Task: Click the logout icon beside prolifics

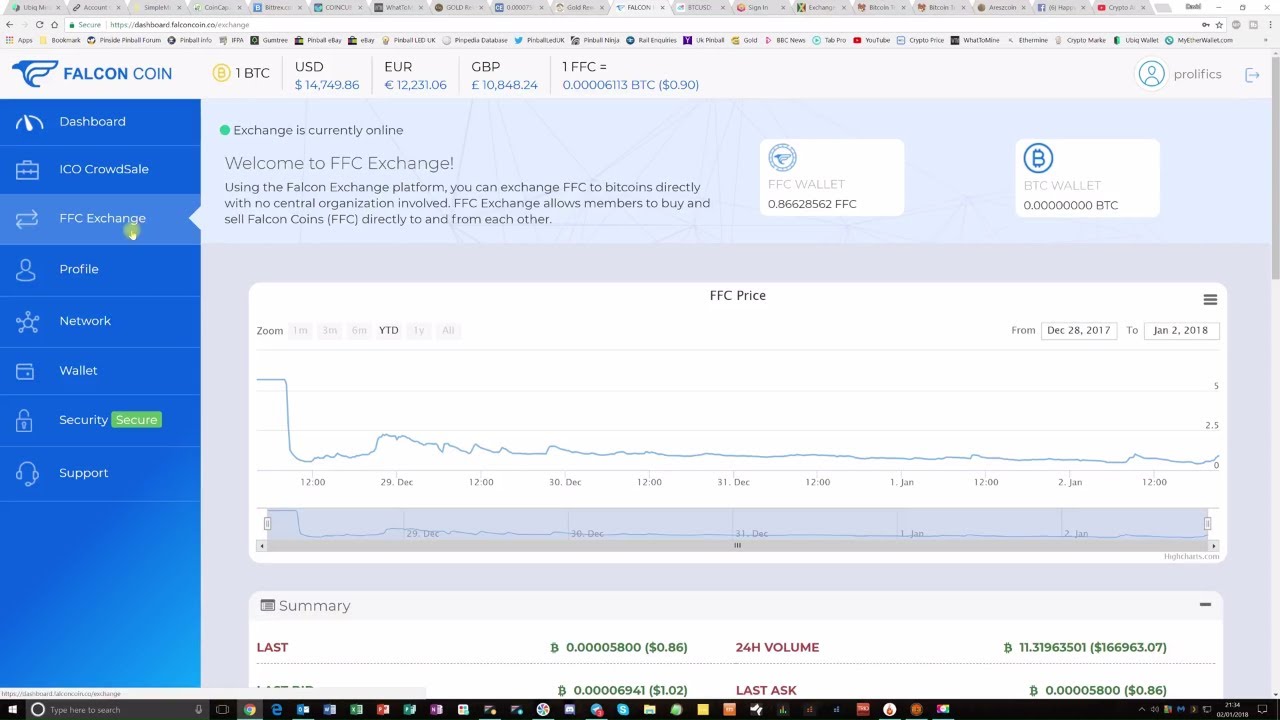Action: point(1252,75)
